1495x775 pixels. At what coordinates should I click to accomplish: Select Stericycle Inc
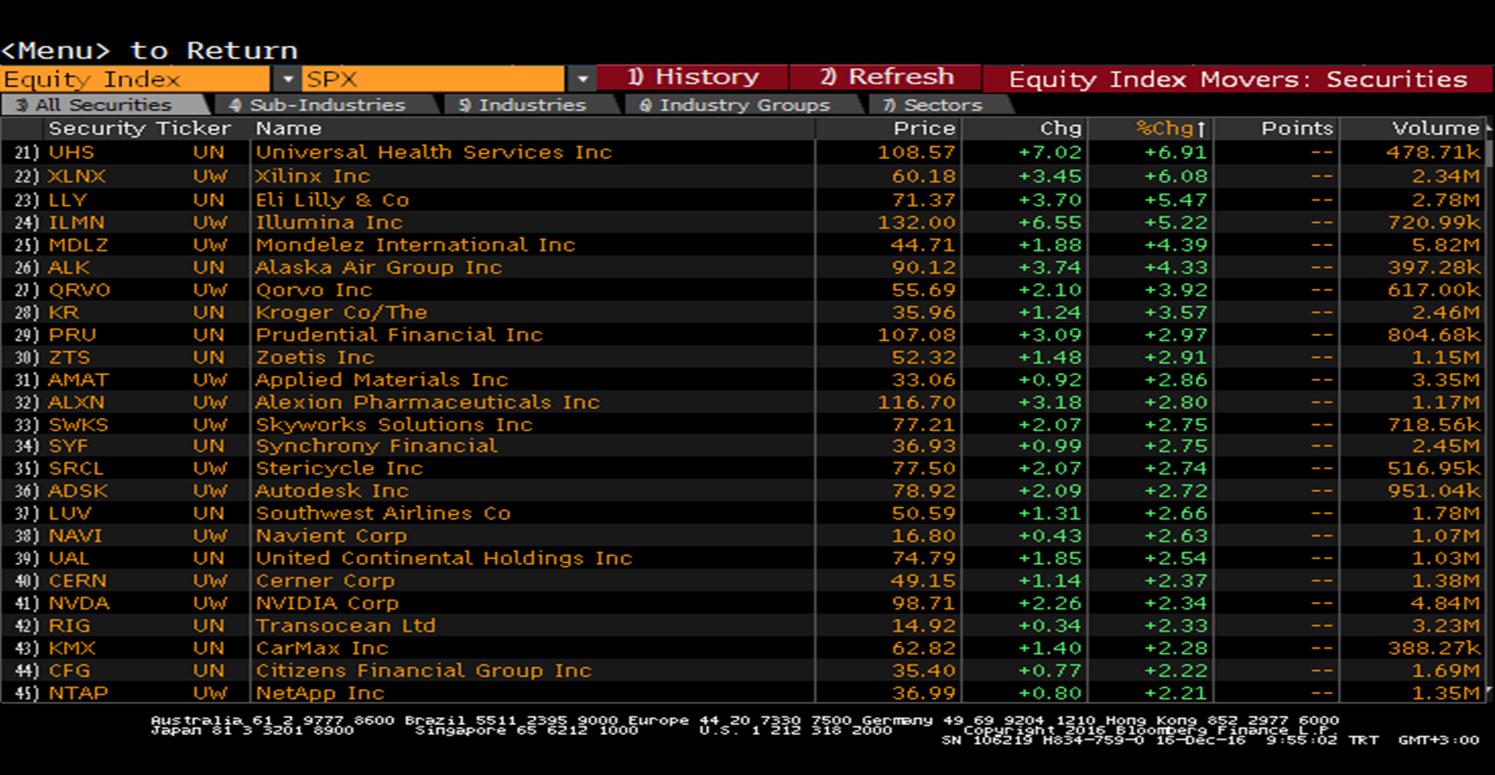click(x=339, y=469)
